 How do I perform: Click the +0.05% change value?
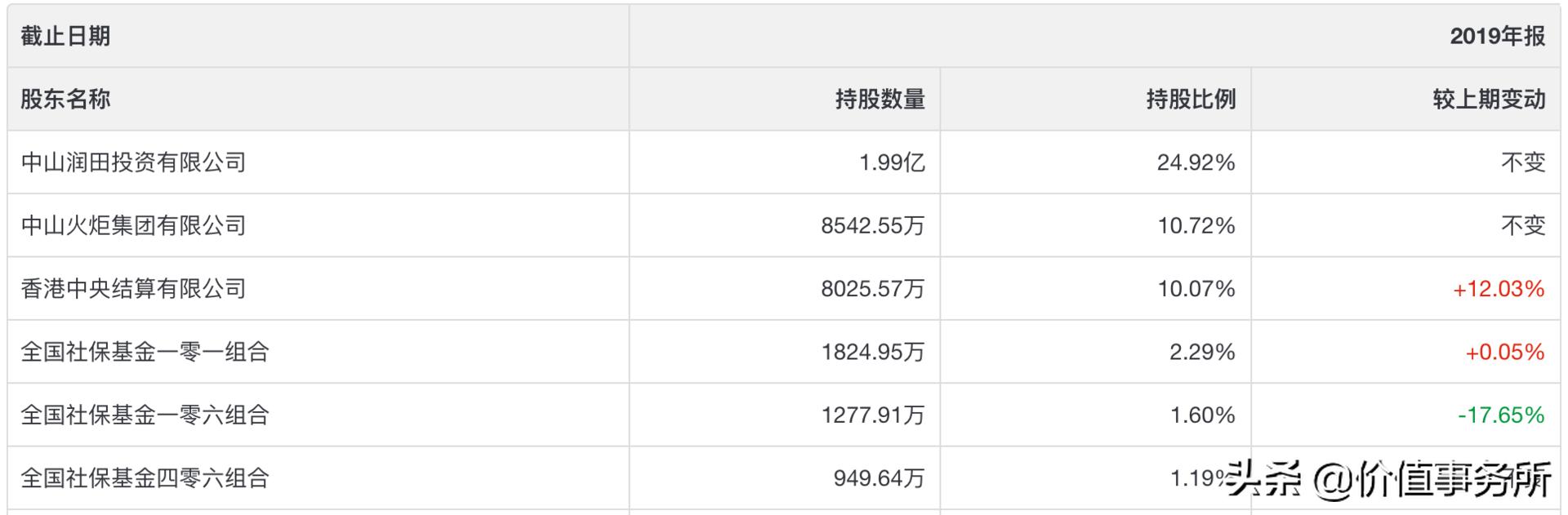coord(1504,352)
